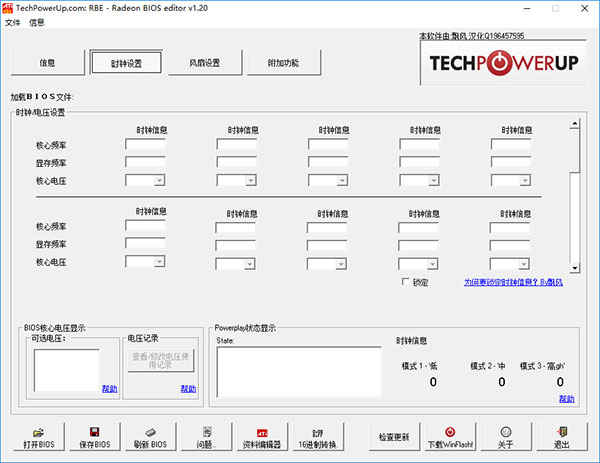Click the 可选电压 voltage list box
This screenshot has height=463, width=600.
67,370
